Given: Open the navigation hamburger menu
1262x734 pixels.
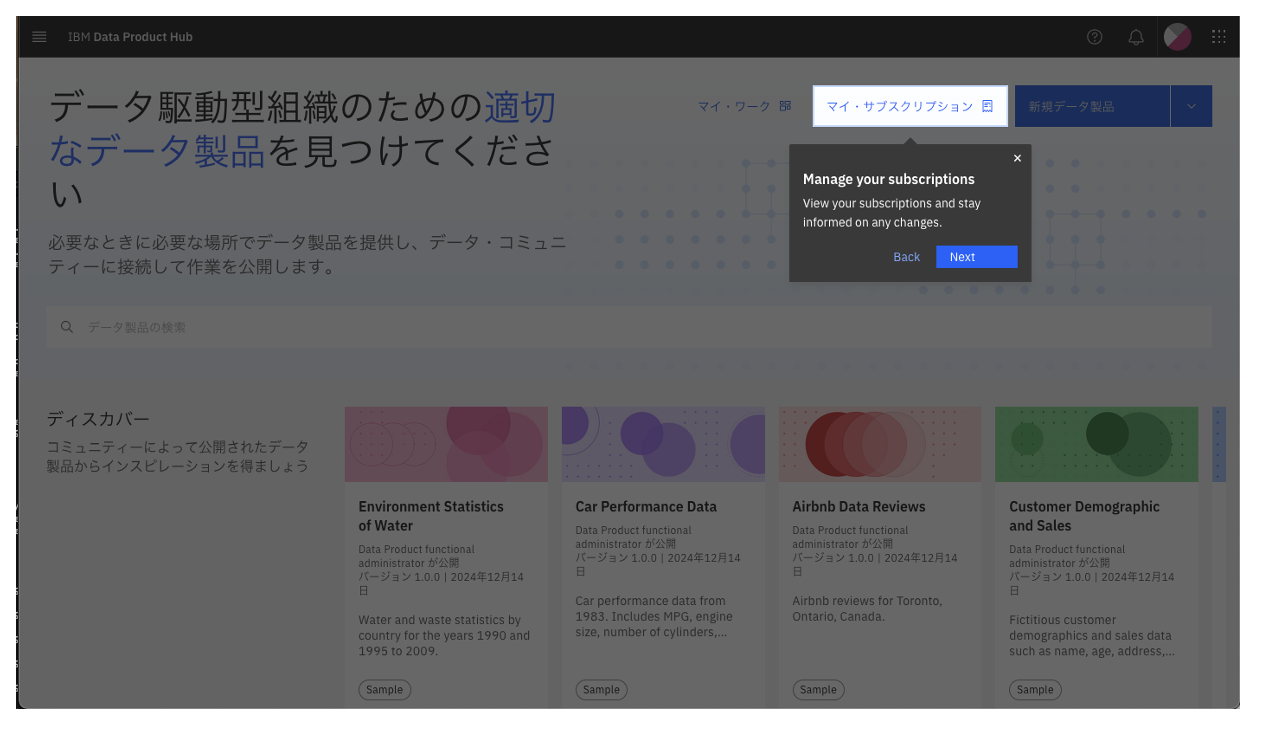Looking at the screenshot, I should 39,36.
